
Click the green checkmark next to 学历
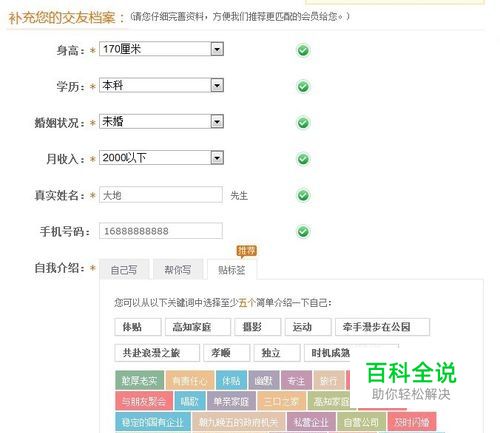303,87
